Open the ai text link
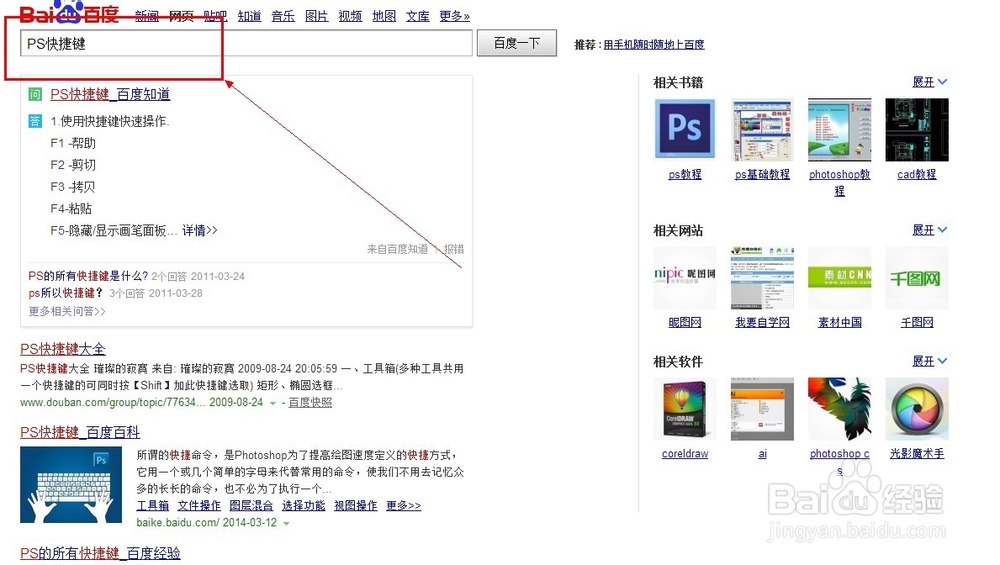 point(762,453)
